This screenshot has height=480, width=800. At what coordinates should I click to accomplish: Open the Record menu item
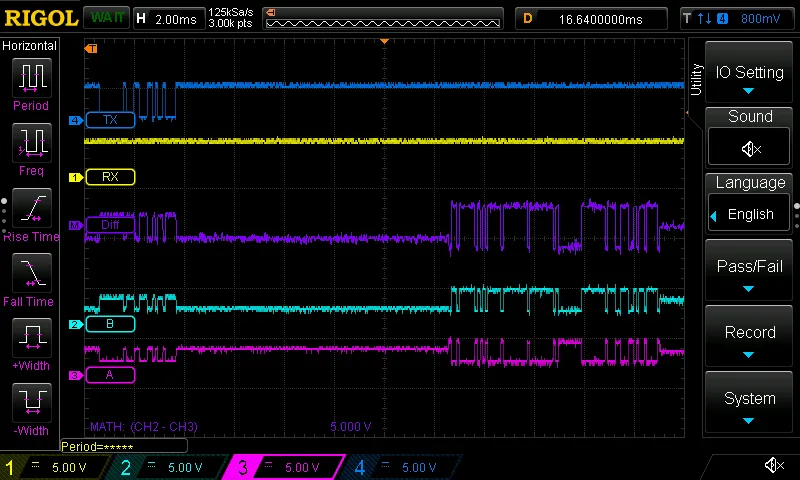(x=749, y=340)
